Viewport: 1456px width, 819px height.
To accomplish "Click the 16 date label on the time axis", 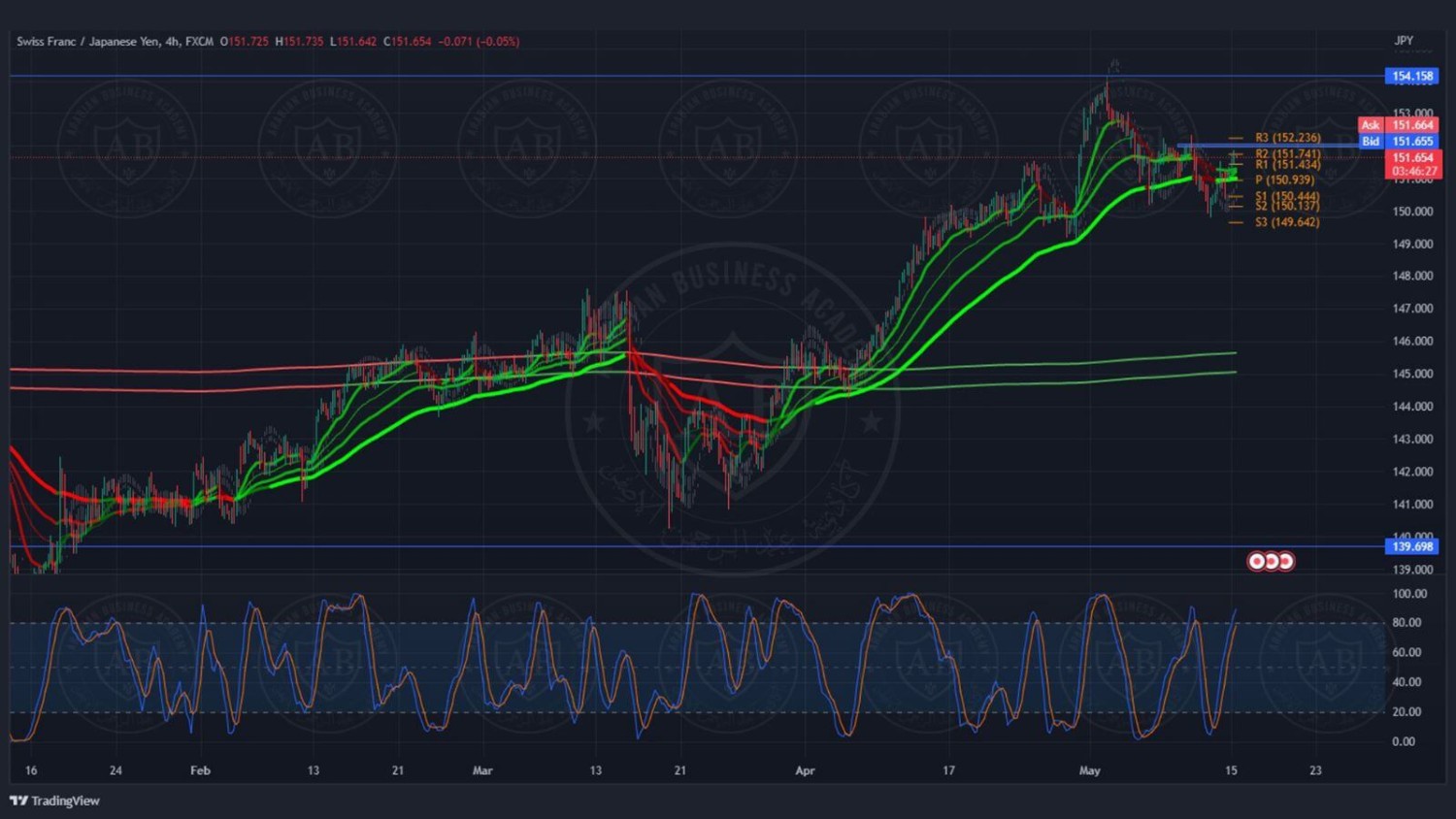I will click(x=31, y=770).
